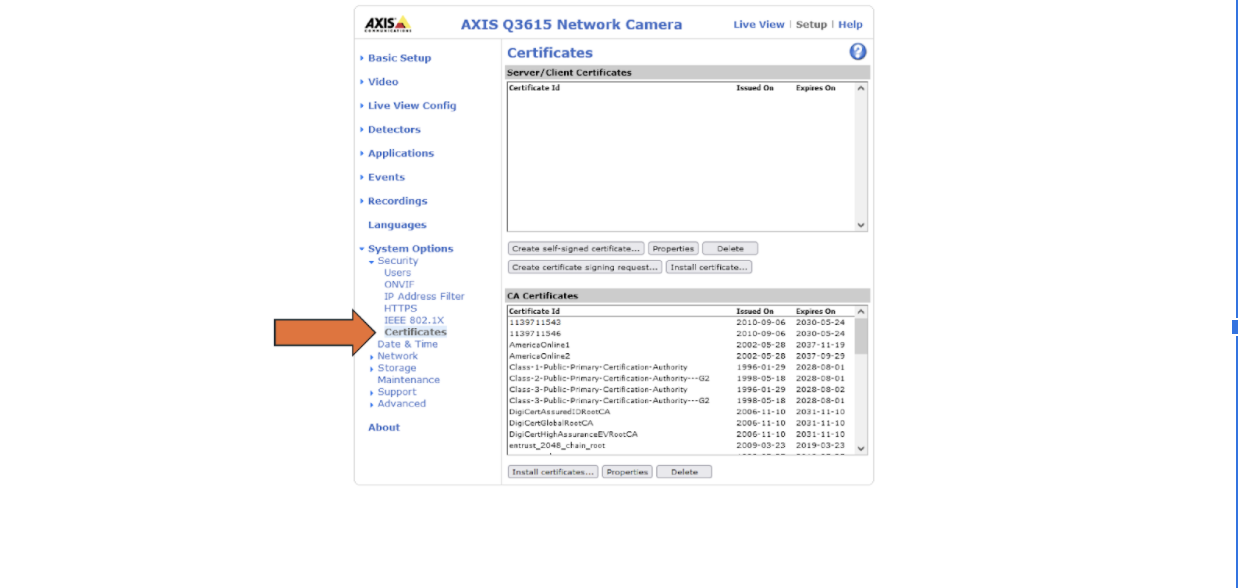
Task: Expand the Video section
Action: (385, 82)
